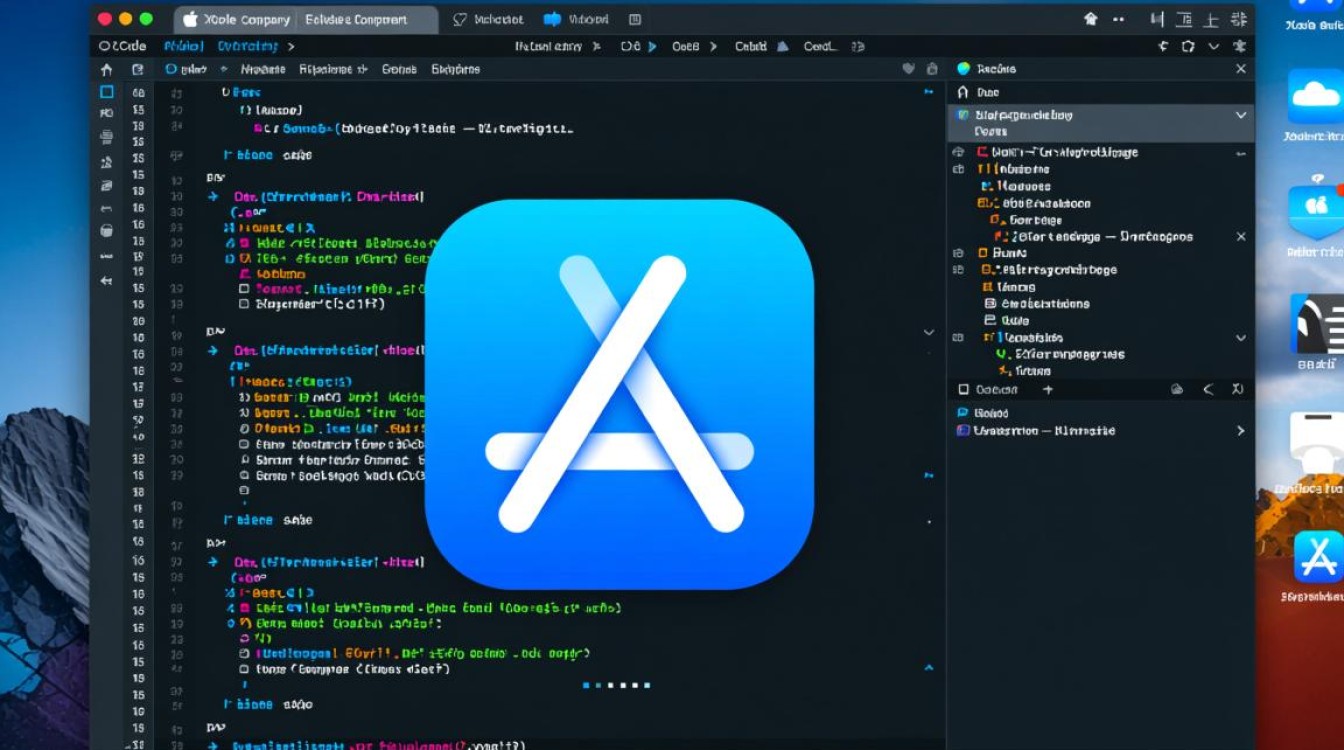Select the home icon row in the right panel
This screenshot has width=1344, height=750.
click(1100, 92)
